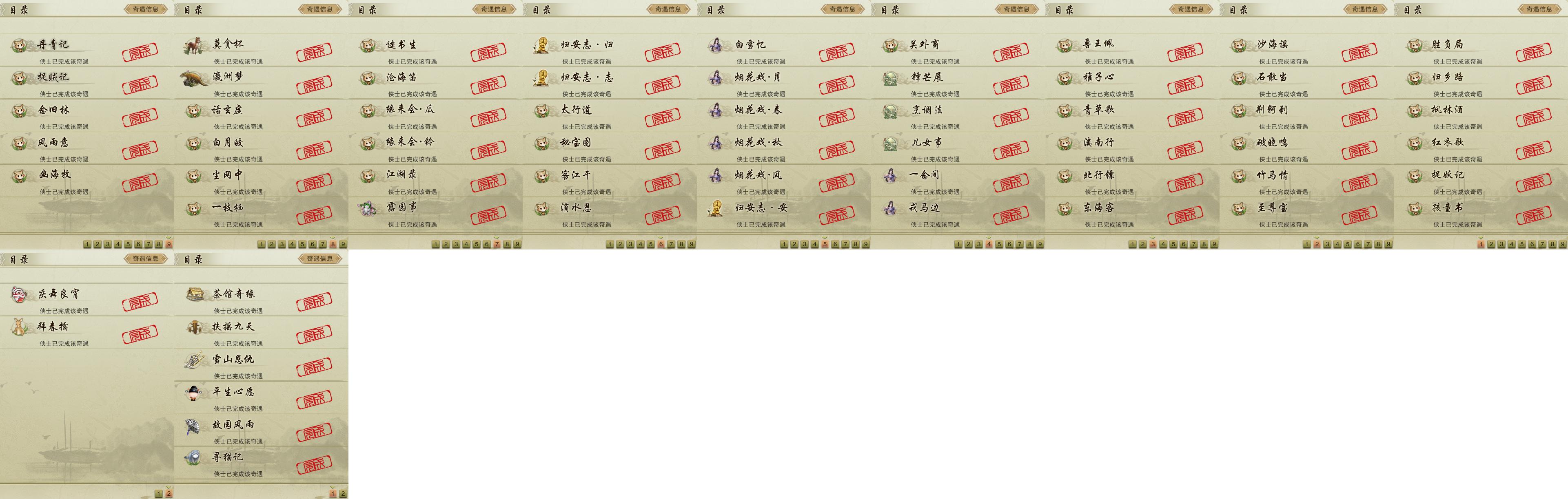1568x499 pixels.
Task: Select the lizard icon next to 瀛洲梦
Action: (x=193, y=78)
